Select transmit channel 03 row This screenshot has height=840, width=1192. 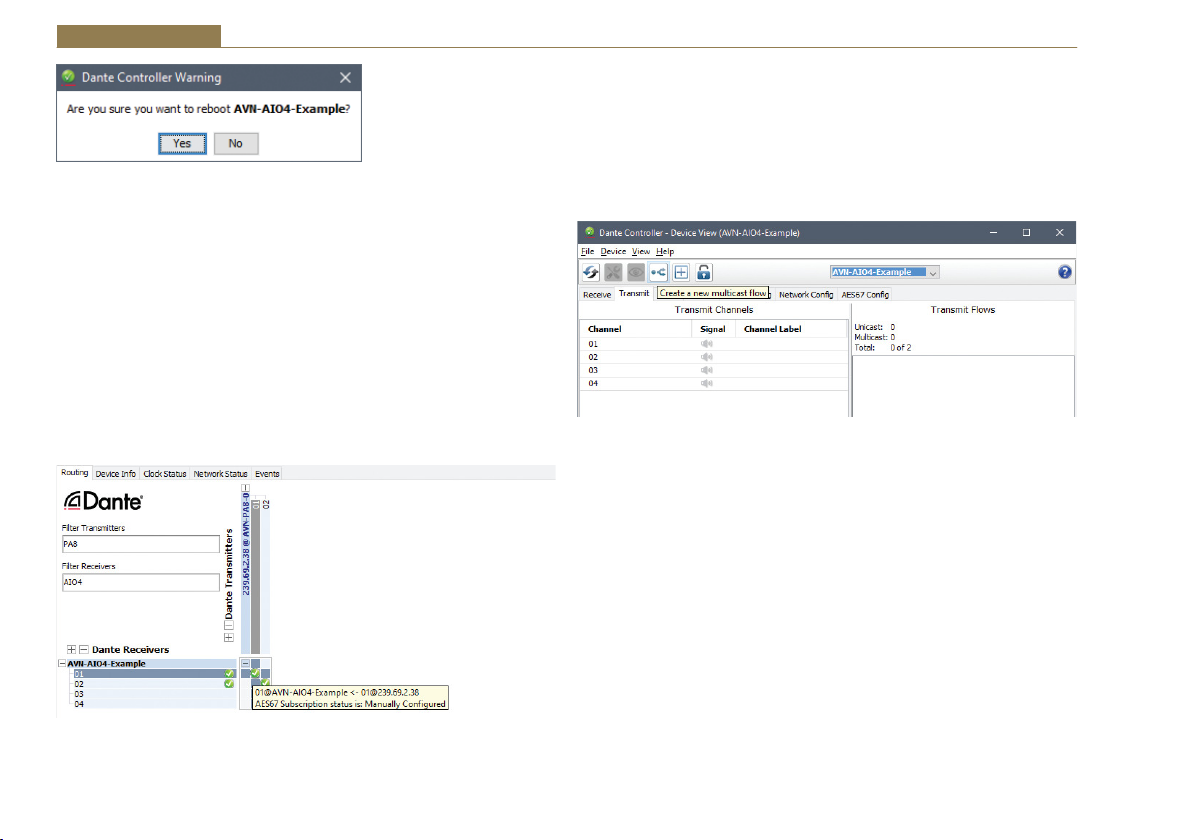(x=714, y=370)
